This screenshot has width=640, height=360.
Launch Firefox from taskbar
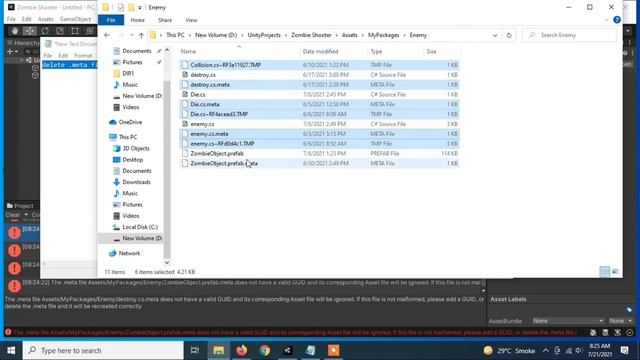pyautogui.click(x=242, y=351)
